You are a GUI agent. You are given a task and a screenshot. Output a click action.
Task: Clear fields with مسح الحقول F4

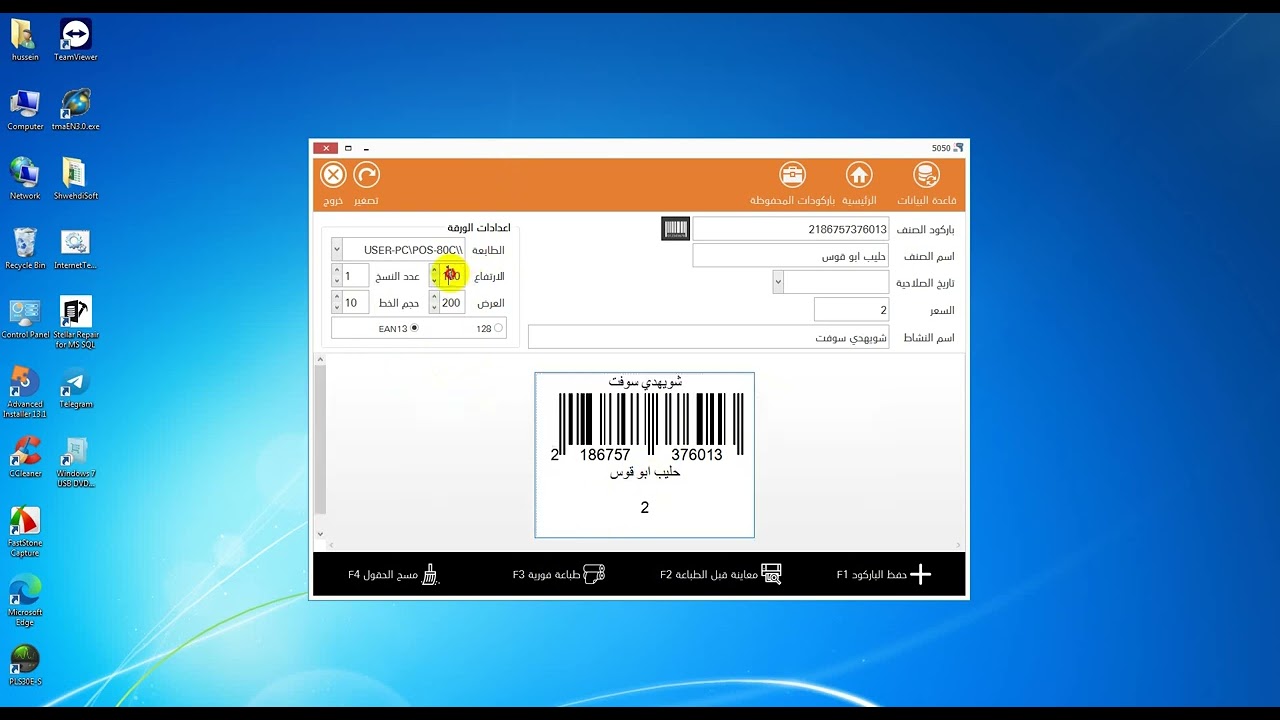(x=394, y=574)
